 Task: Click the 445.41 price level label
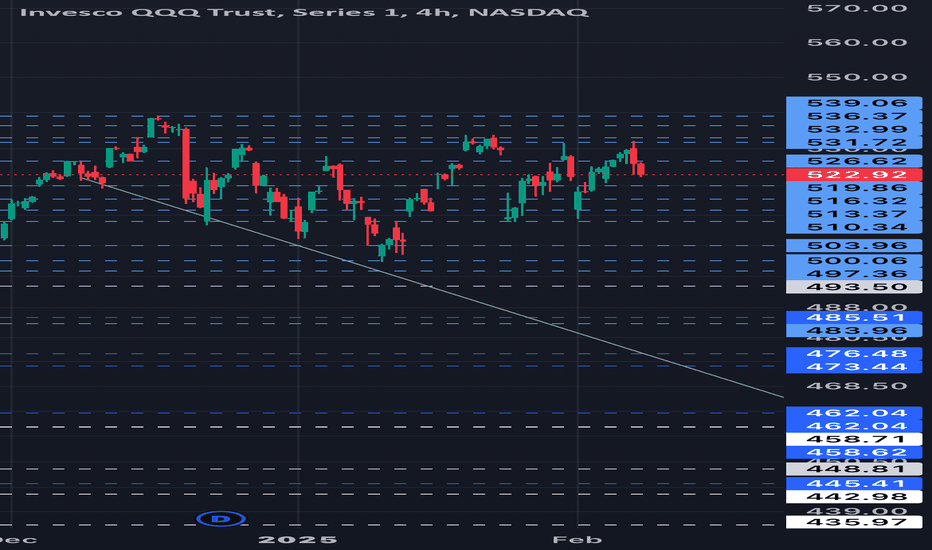pyautogui.click(x=854, y=483)
